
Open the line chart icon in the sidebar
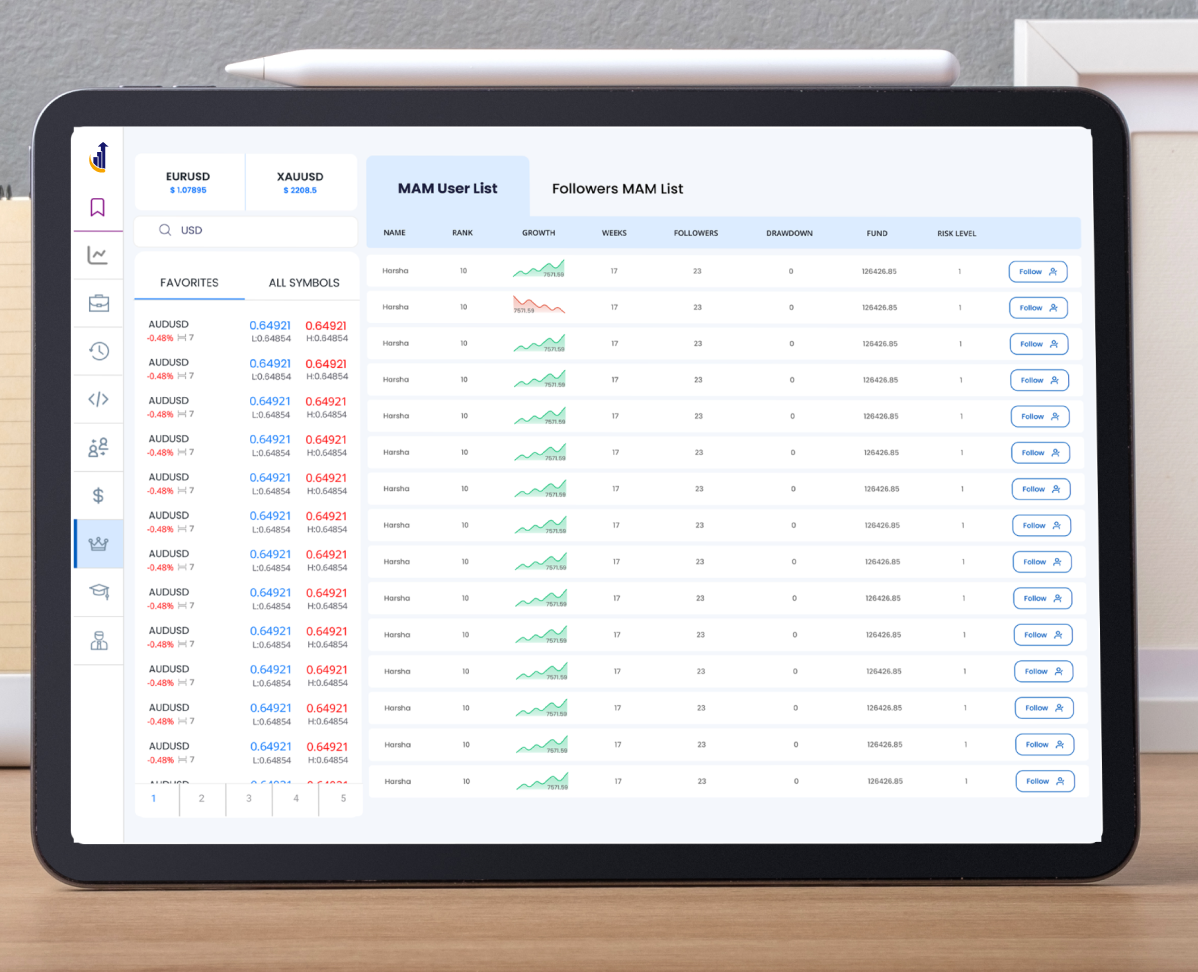98,255
